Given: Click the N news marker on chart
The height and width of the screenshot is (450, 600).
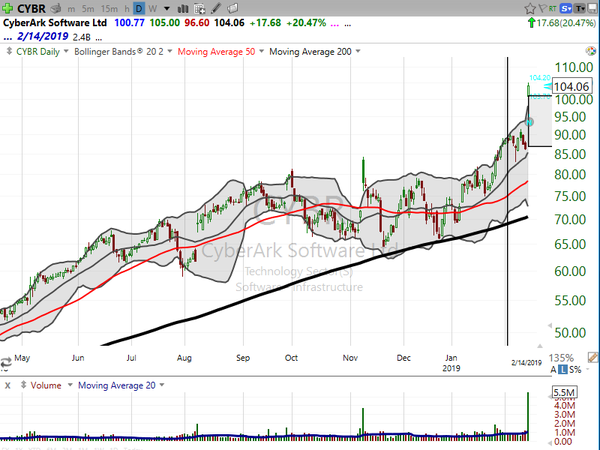Looking at the screenshot, I should [x=529, y=122].
